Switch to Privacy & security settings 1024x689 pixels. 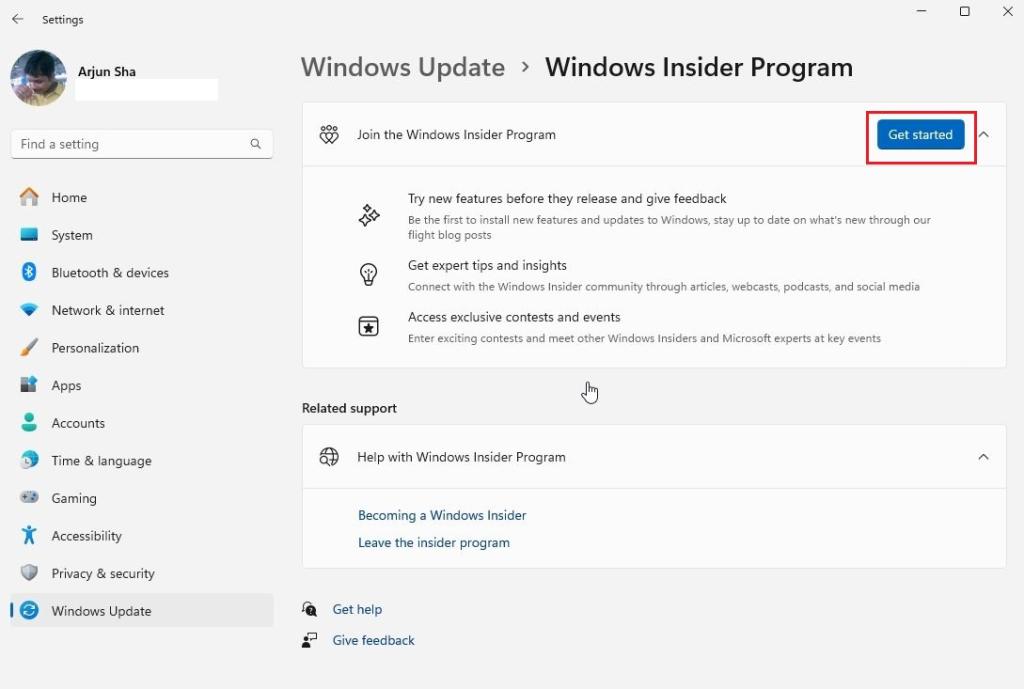pos(102,573)
